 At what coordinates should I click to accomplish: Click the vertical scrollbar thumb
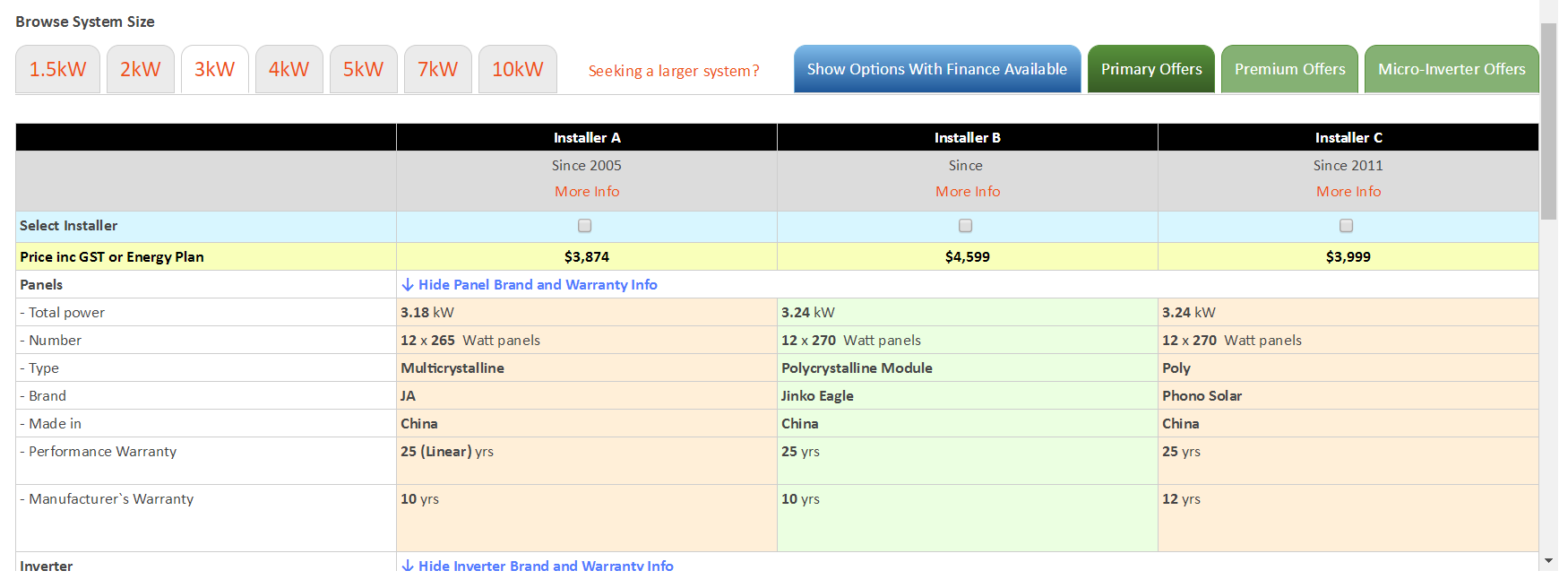point(1549,121)
